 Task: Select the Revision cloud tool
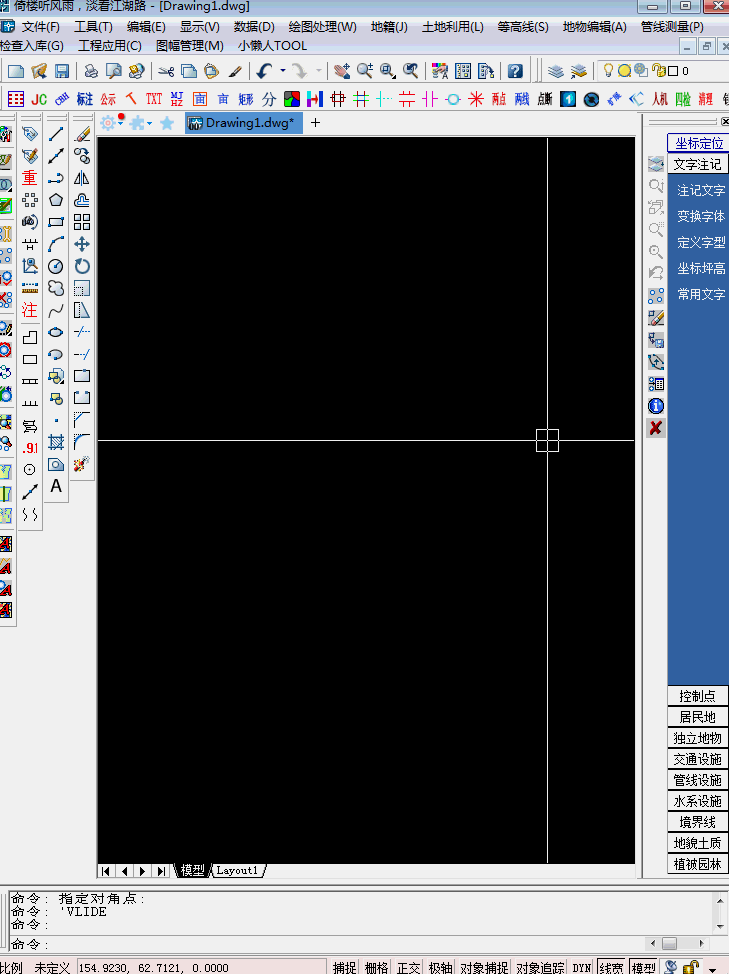point(56,288)
